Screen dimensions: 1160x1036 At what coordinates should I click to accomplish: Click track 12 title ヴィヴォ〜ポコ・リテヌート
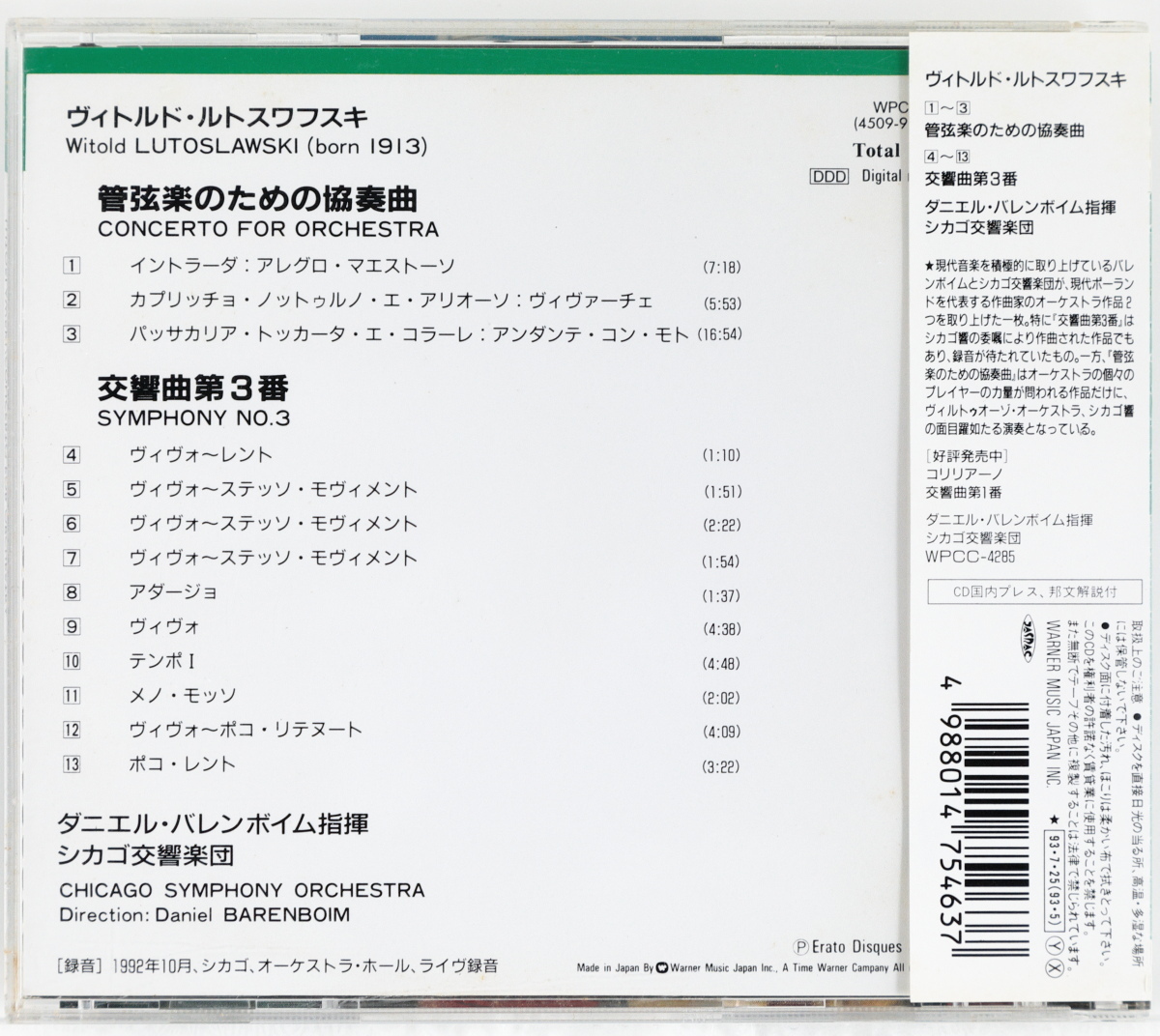click(x=246, y=730)
